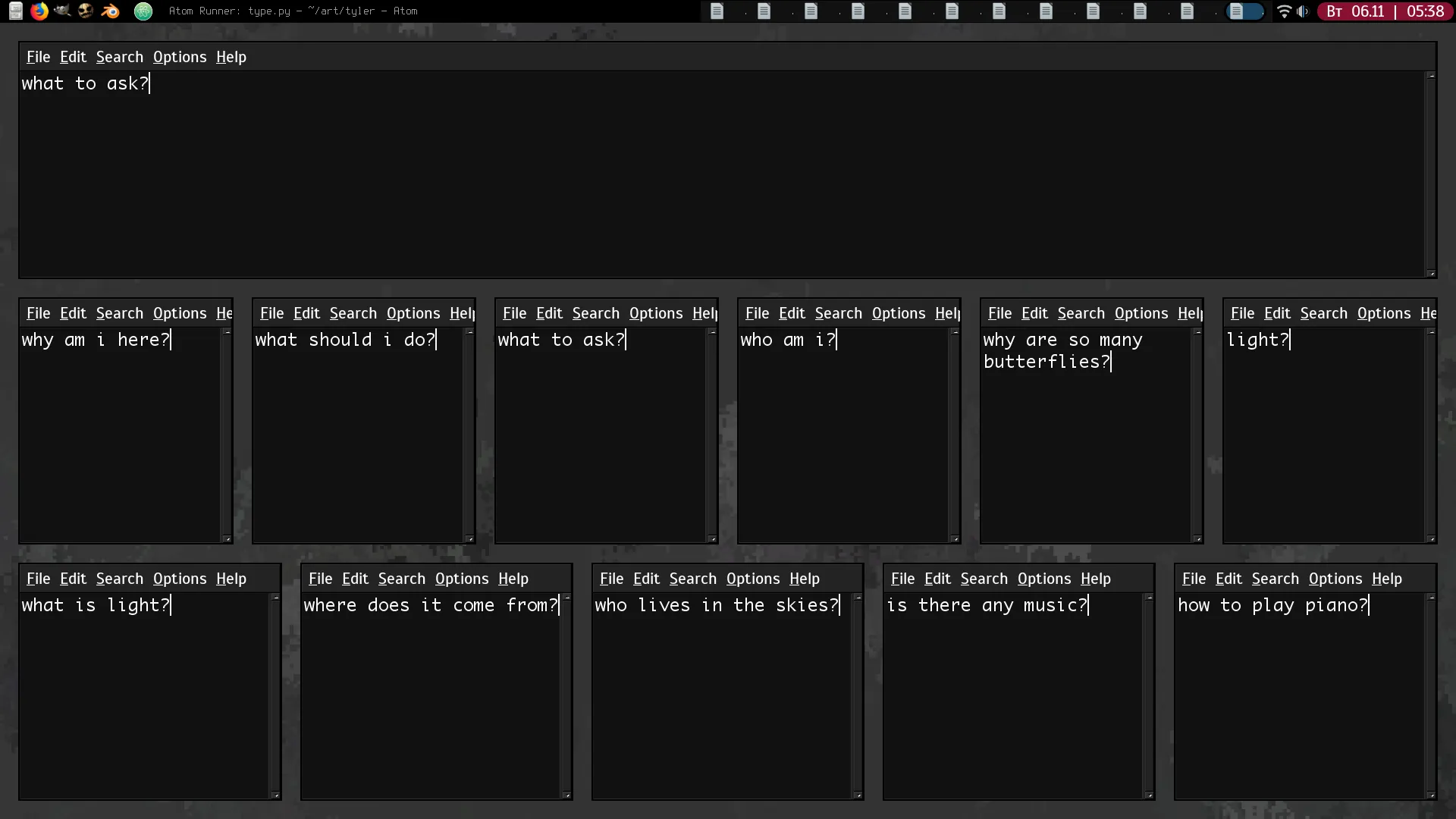Click the green Atom editor icon
1456x819 pixels.
(143, 11)
